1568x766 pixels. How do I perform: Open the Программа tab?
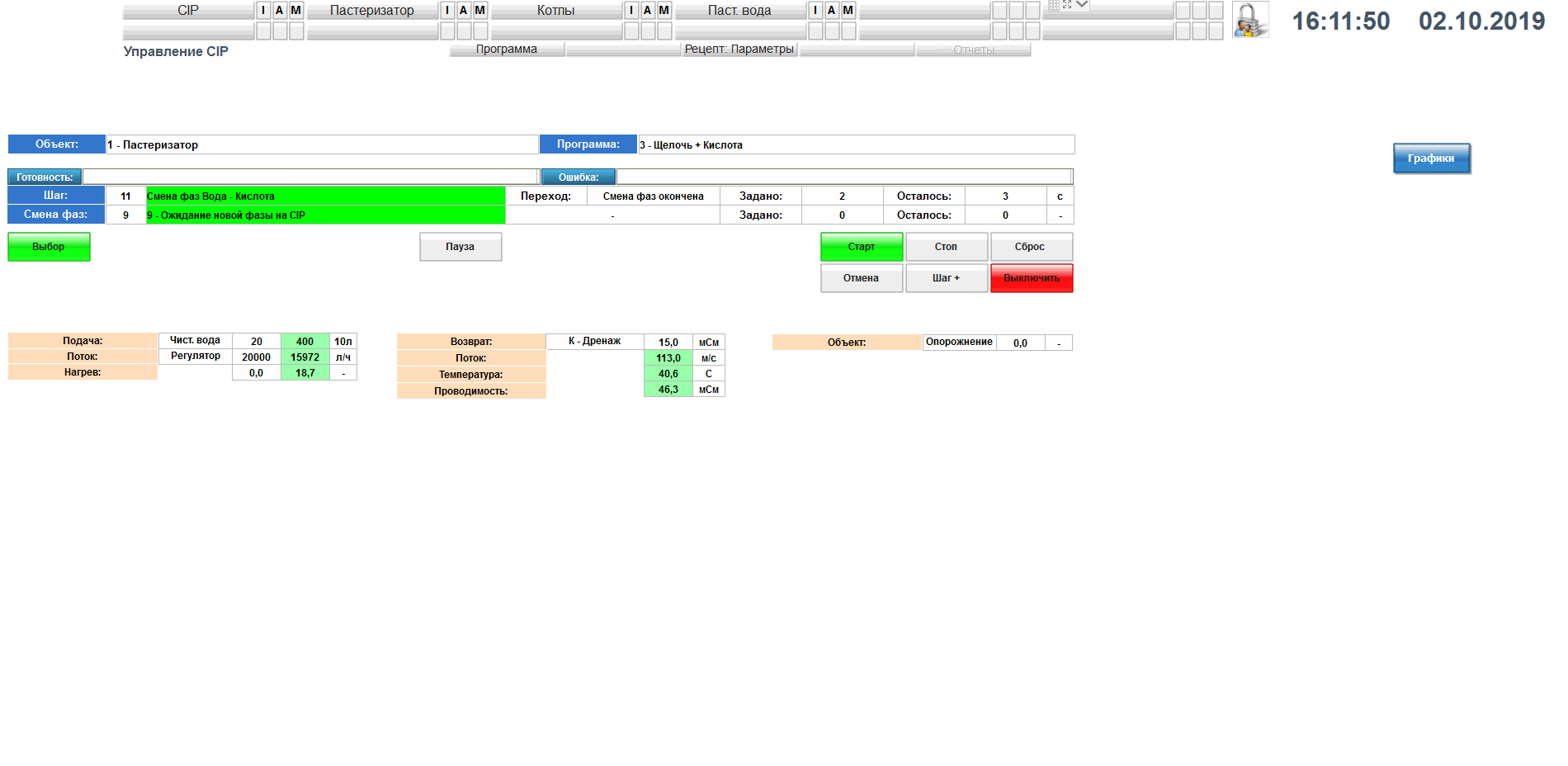(507, 50)
